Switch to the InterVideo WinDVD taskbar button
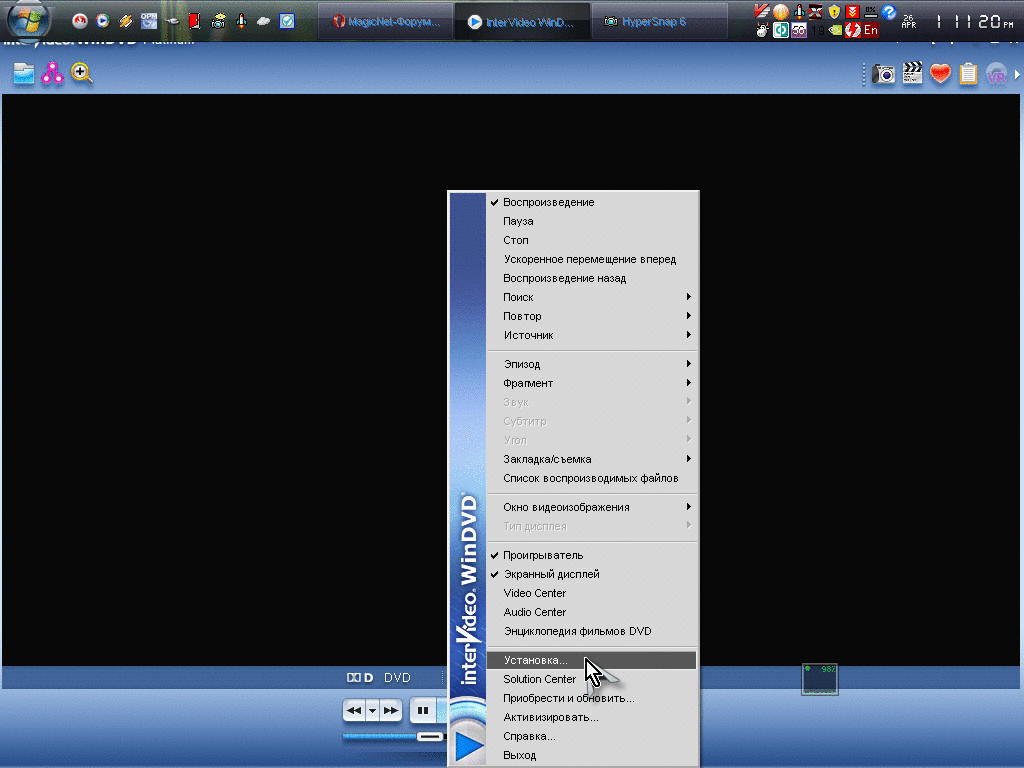This screenshot has width=1024, height=768. 521,22
